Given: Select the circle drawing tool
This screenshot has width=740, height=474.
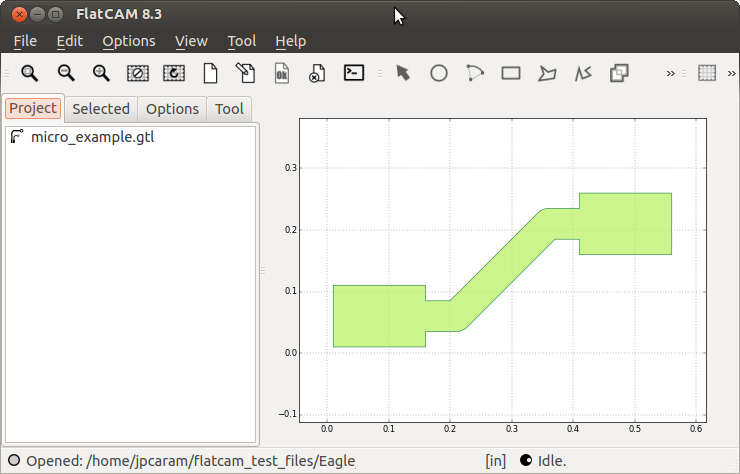Looking at the screenshot, I should tap(438, 73).
